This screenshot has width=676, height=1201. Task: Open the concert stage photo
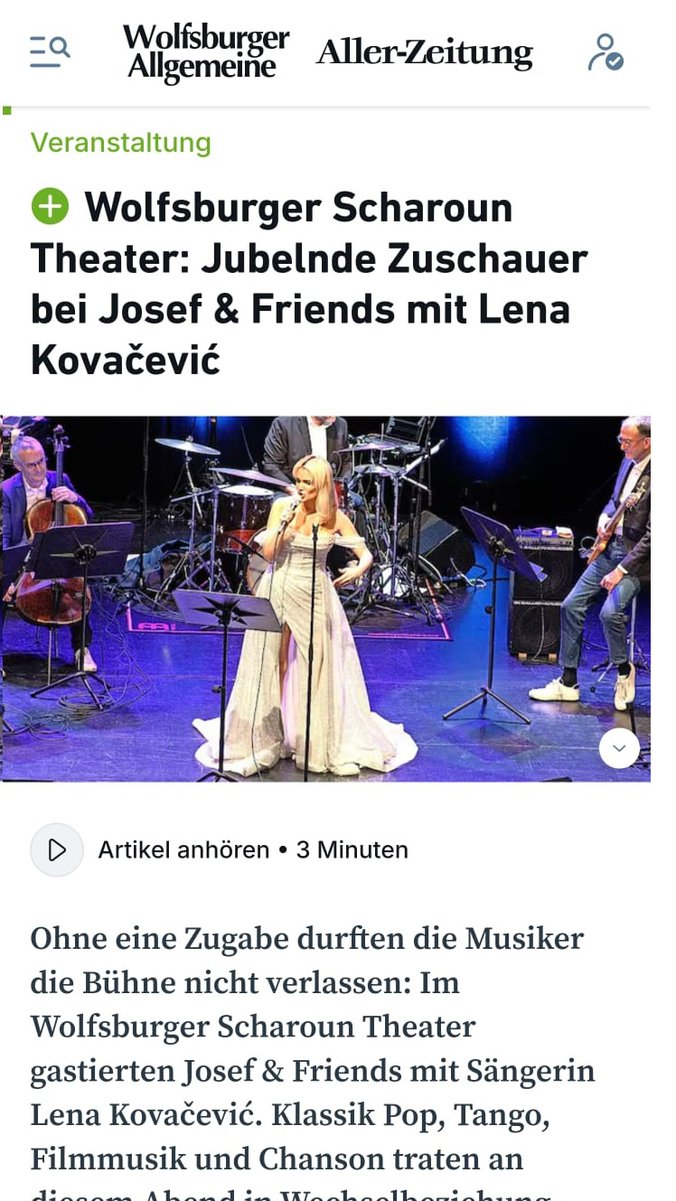coord(325,598)
